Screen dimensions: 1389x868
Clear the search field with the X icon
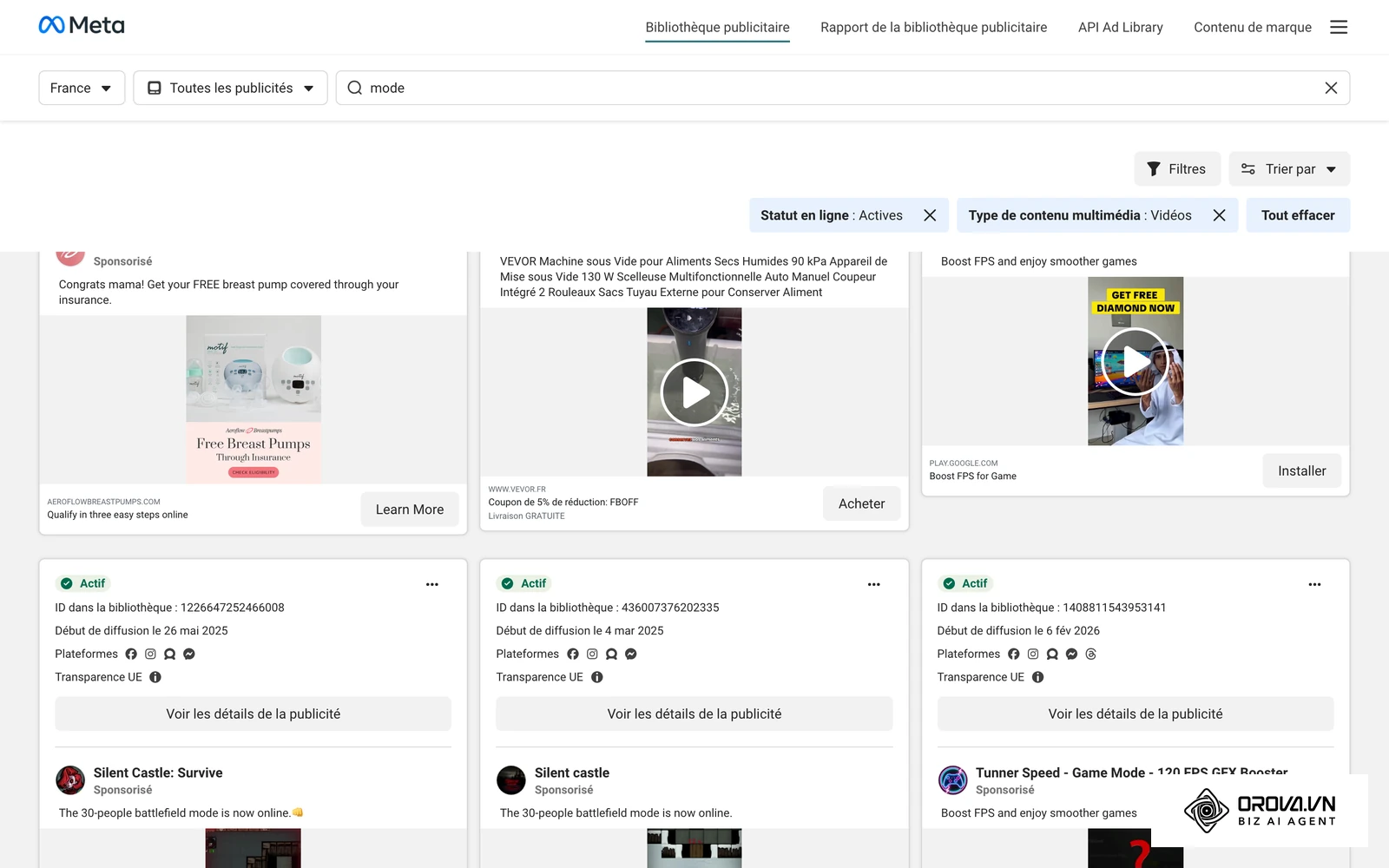point(1331,88)
